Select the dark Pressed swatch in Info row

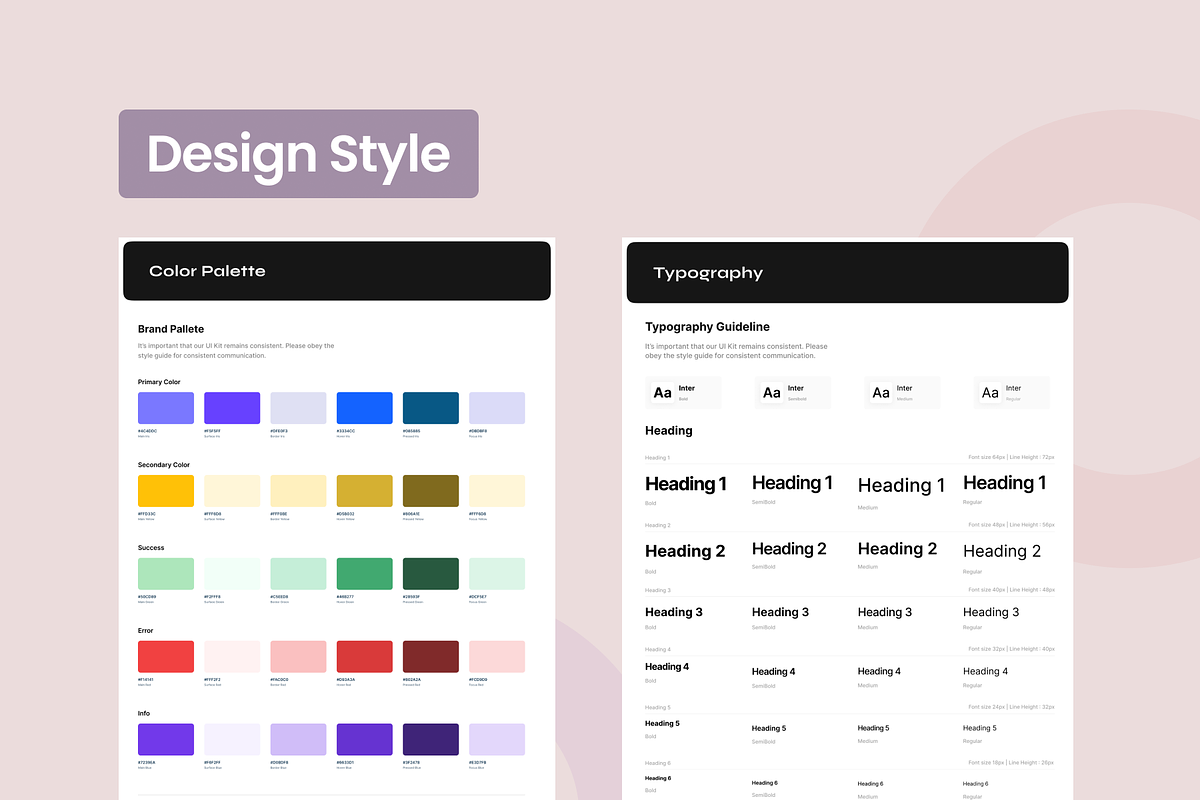click(431, 740)
